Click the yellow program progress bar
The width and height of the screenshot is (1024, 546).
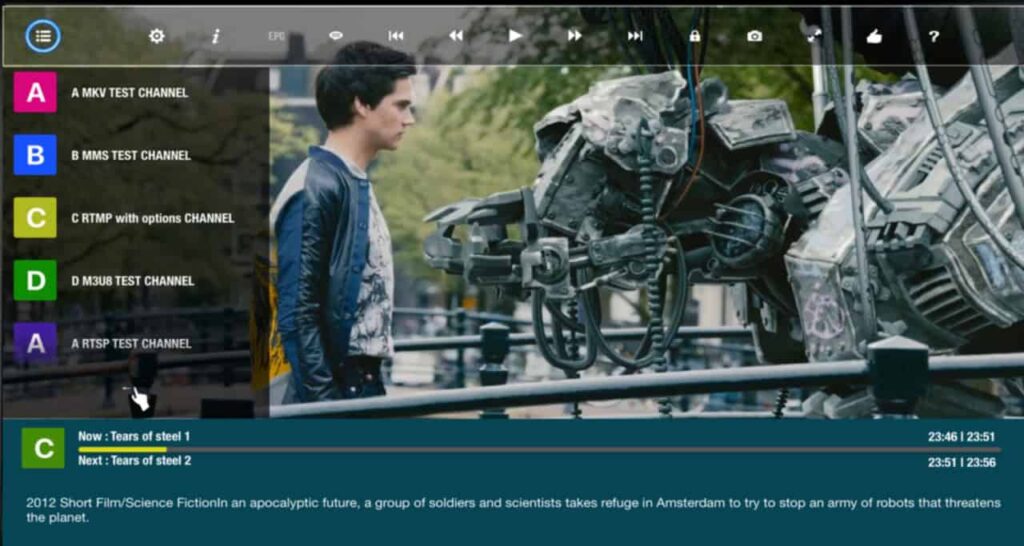point(539,449)
